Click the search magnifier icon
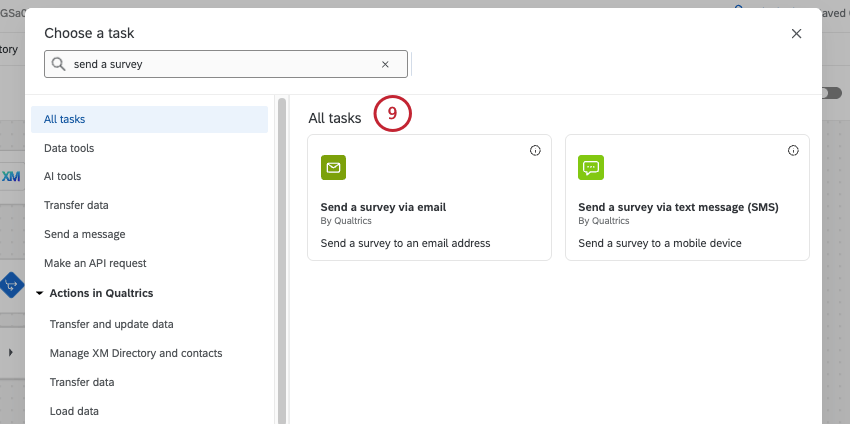Viewport: 850px width, 424px height. pos(59,64)
